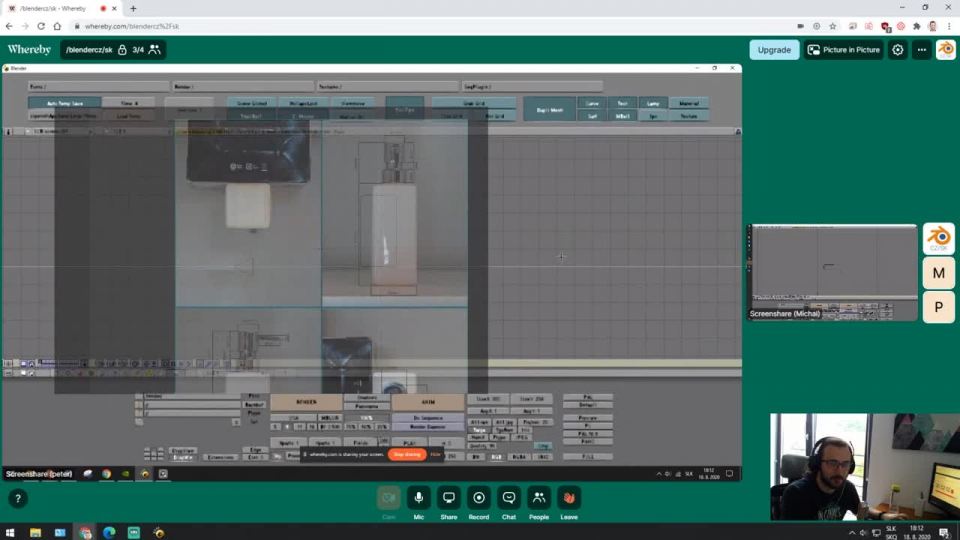Screen dimensions: 960x540
Task: Open the Edge browser from the taskbar
Action: 110,533
